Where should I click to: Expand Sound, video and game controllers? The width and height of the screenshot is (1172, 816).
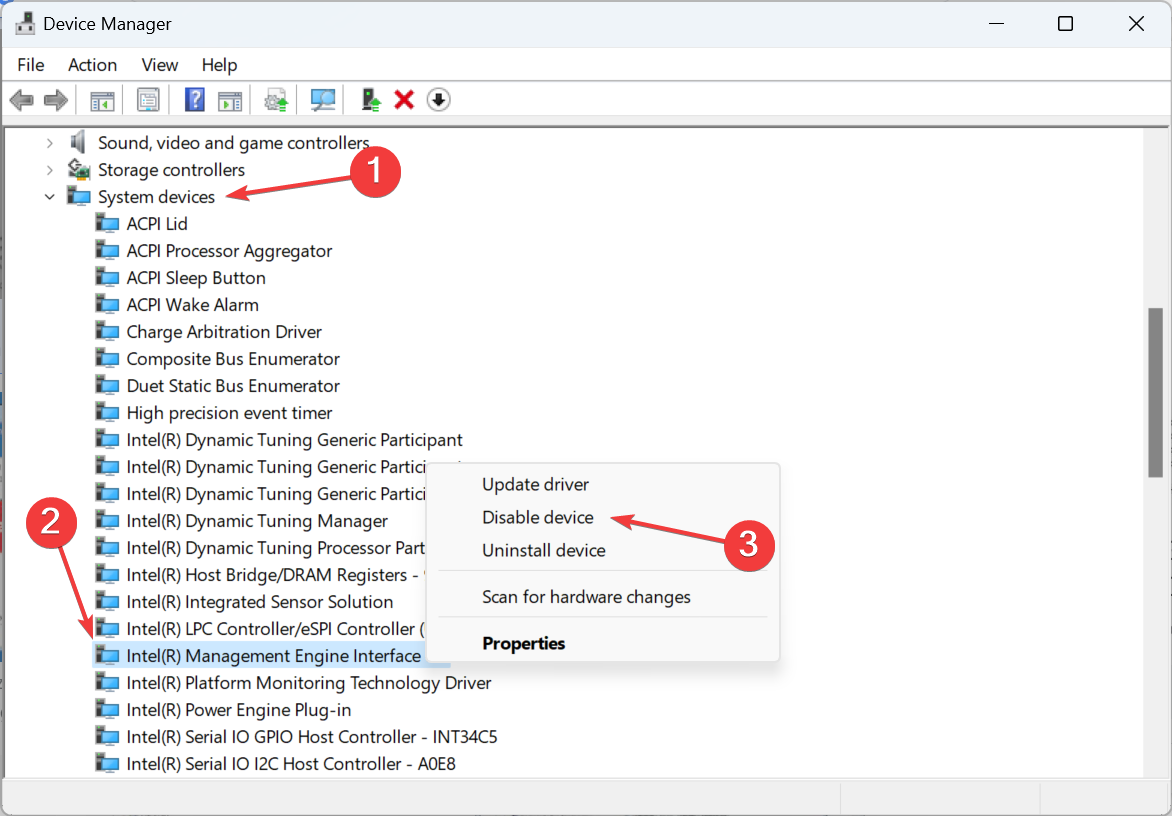point(49,142)
